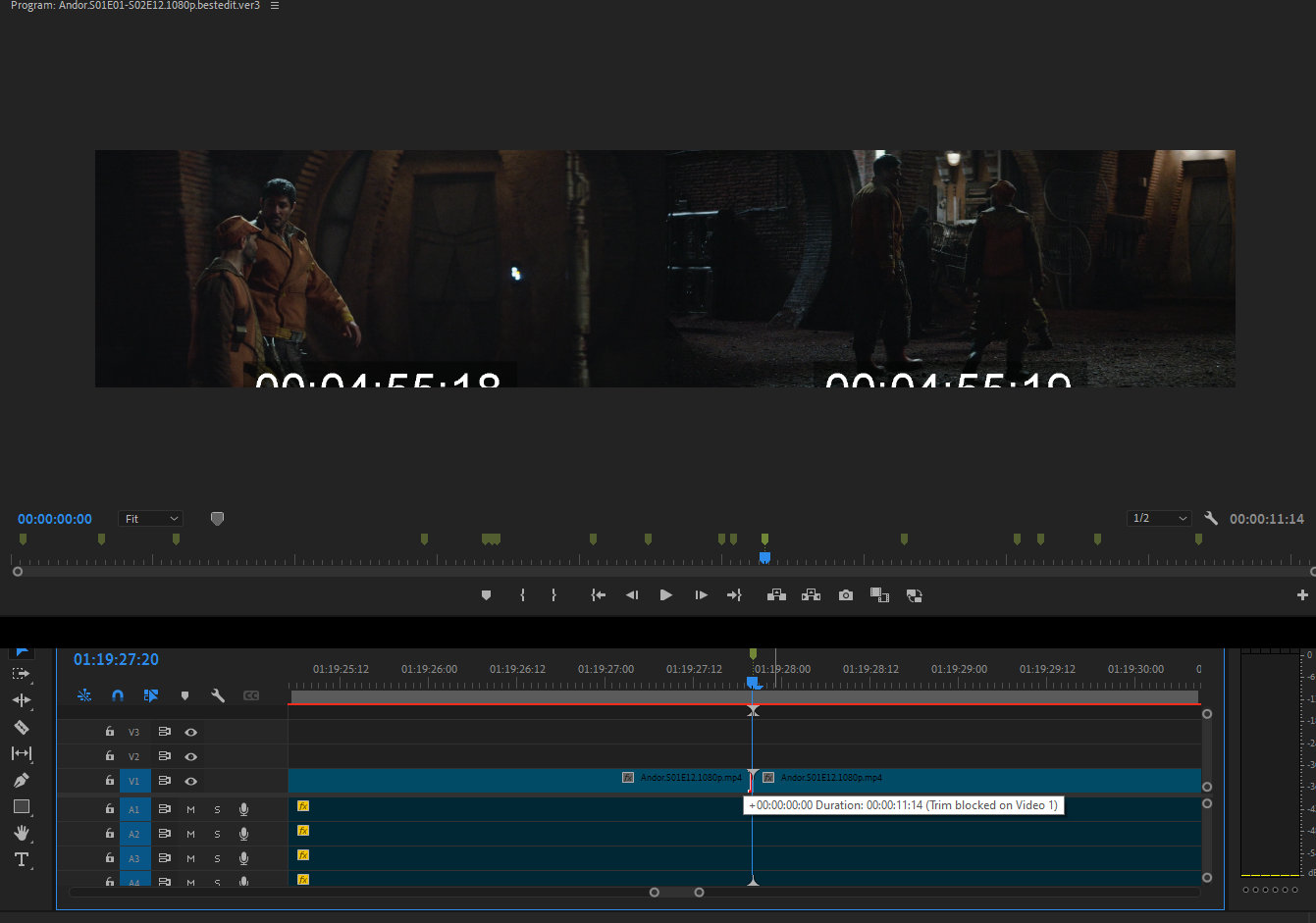The width and height of the screenshot is (1316, 923).
Task: Toggle V1 track output eye
Action: point(190,781)
